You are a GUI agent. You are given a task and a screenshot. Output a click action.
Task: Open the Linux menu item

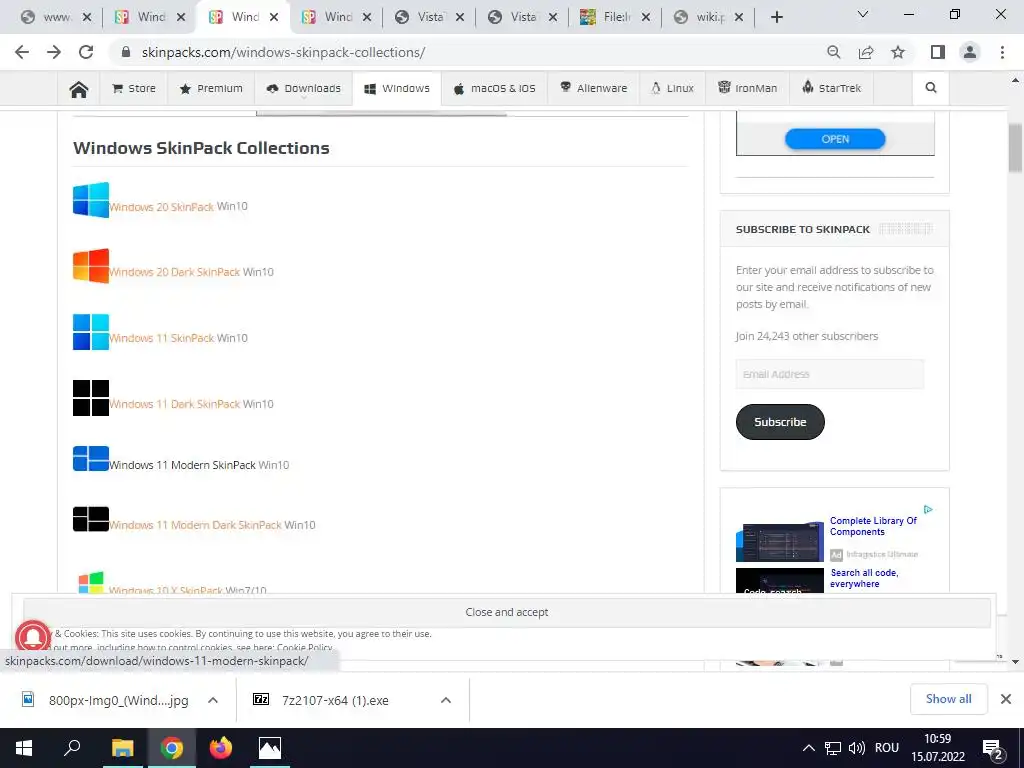tap(672, 88)
